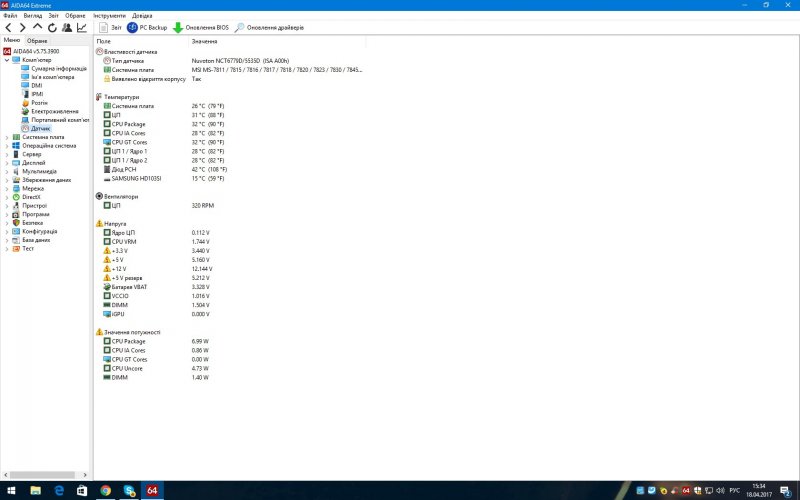Open Chrome from the Windows taskbar
Image resolution: width=800 pixels, height=500 pixels.
pos(105,491)
